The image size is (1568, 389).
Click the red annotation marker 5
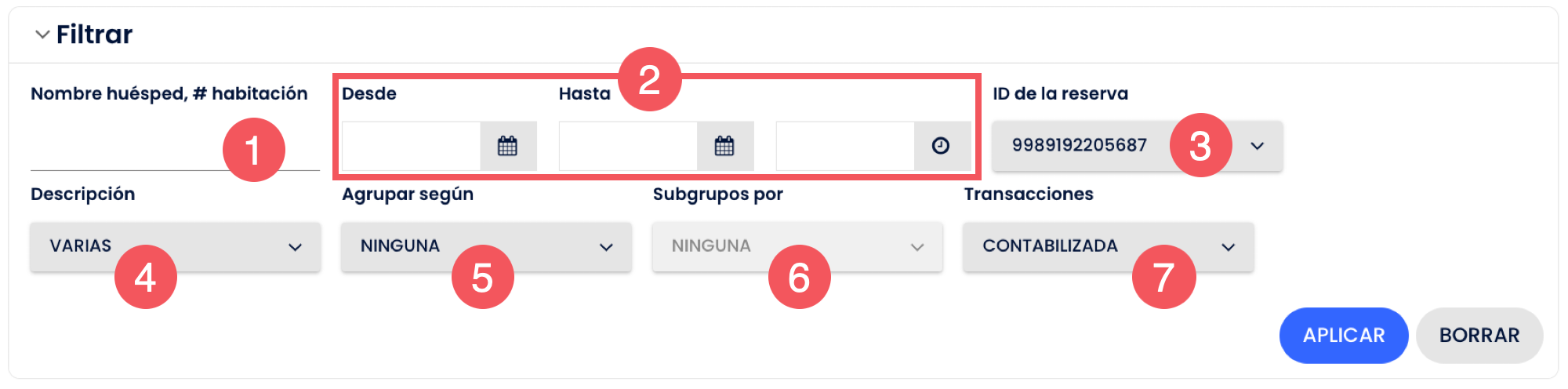pyautogui.click(x=482, y=277)
